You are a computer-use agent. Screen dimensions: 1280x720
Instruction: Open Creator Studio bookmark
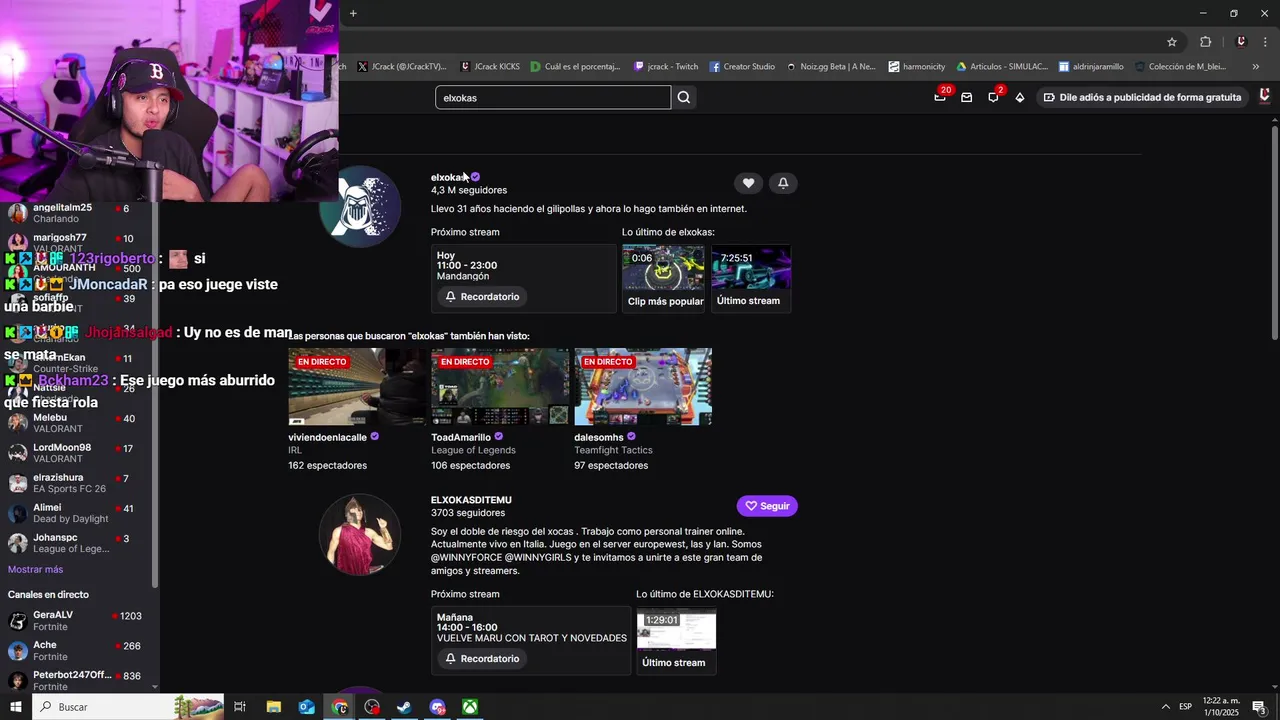click(x=742, y=67)
